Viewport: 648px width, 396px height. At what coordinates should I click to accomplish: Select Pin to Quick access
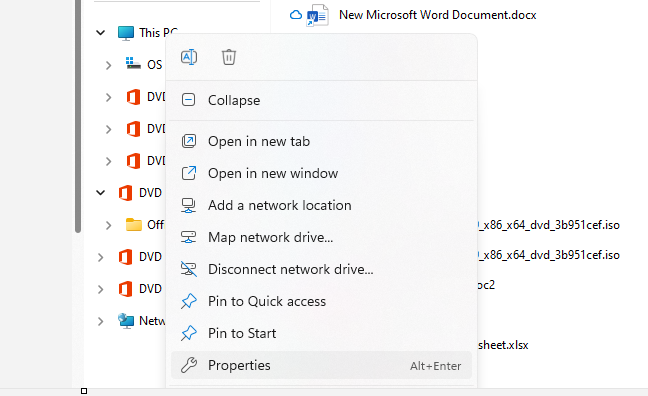coord(321,301)
